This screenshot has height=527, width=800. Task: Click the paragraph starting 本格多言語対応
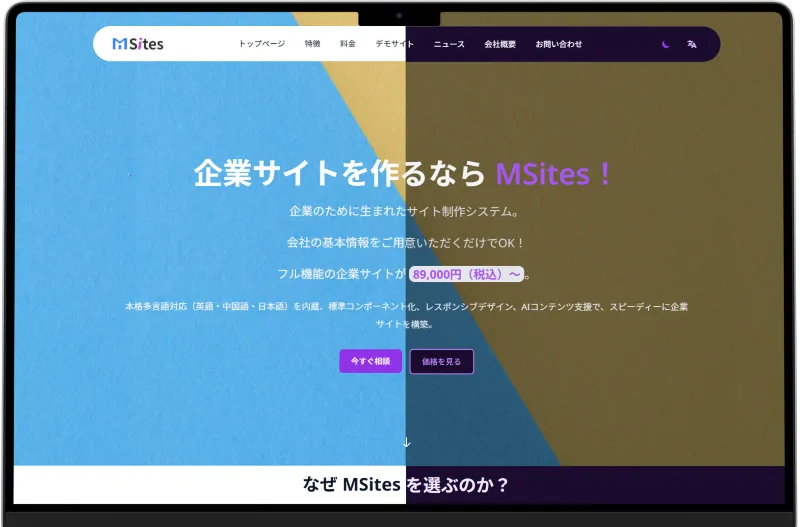tap(406, 315)
